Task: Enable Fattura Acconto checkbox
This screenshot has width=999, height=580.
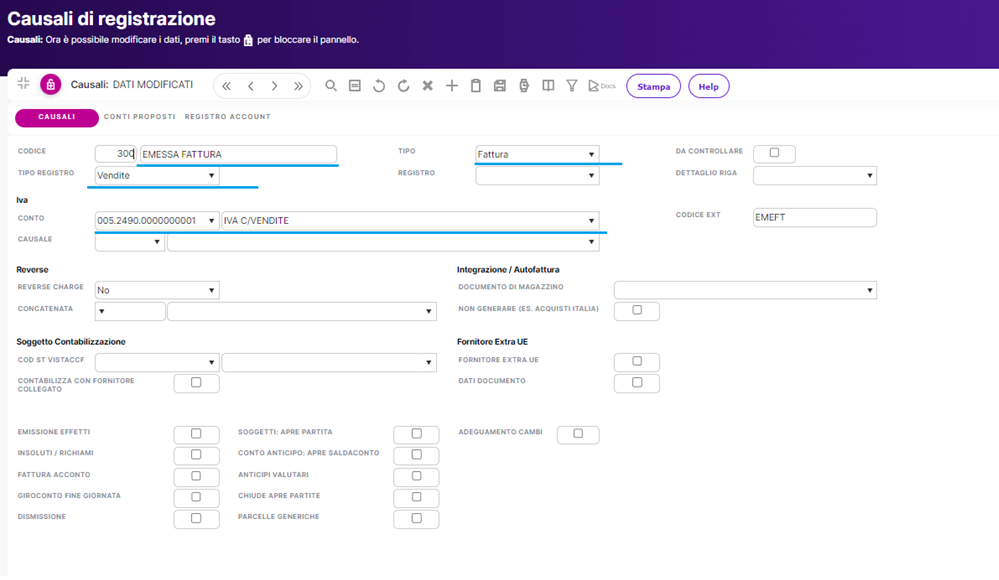Action: pyautogui.click(x=196, y=476)
